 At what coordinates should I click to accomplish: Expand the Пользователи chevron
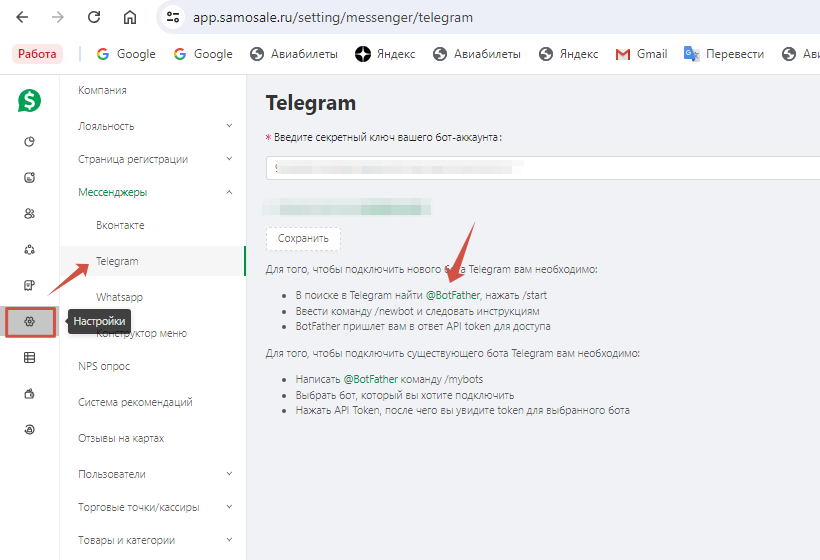pos(229,474)
